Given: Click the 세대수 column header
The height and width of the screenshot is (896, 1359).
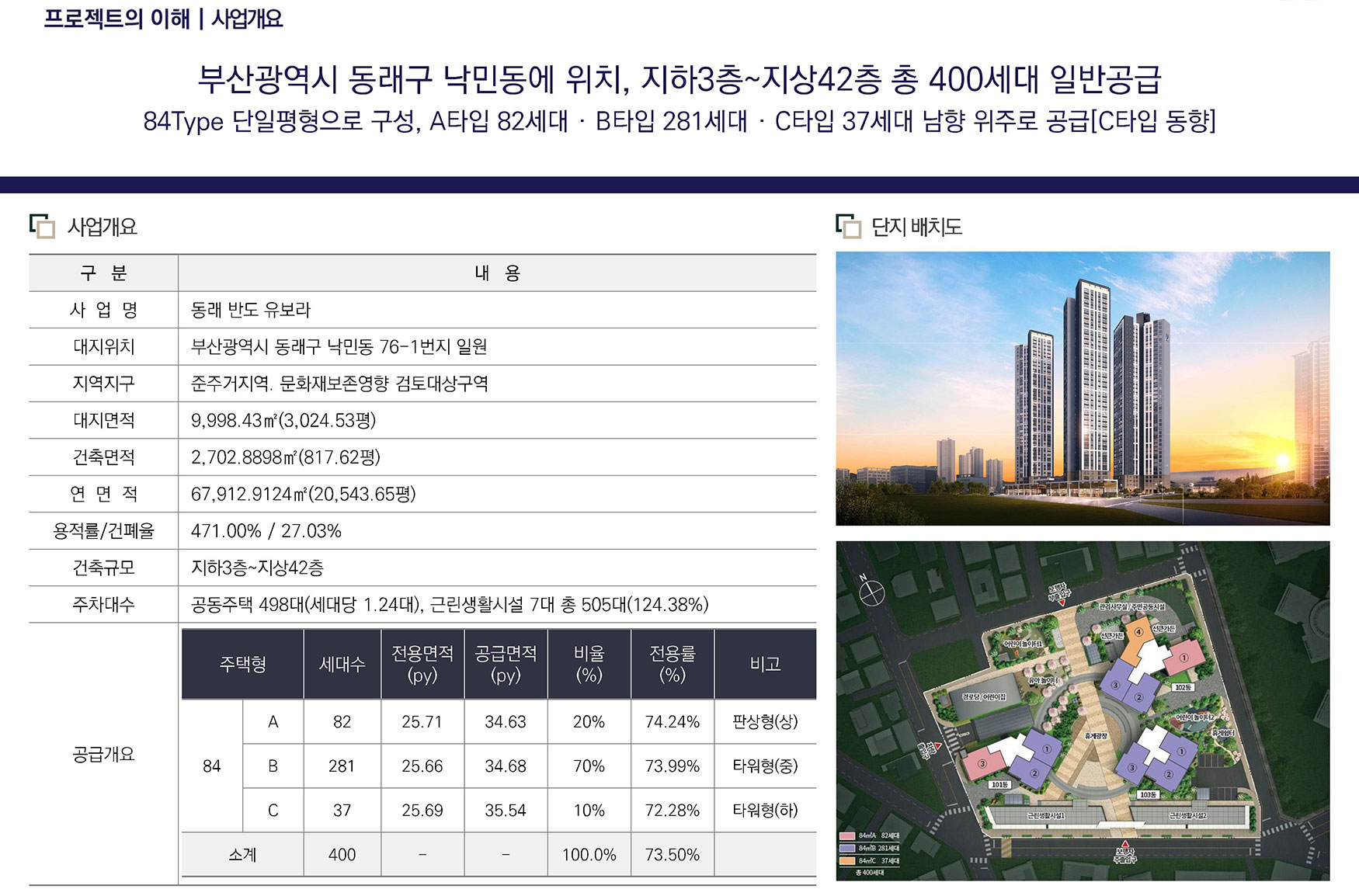Looking at the screenshot, I should [x=342, y=664].
